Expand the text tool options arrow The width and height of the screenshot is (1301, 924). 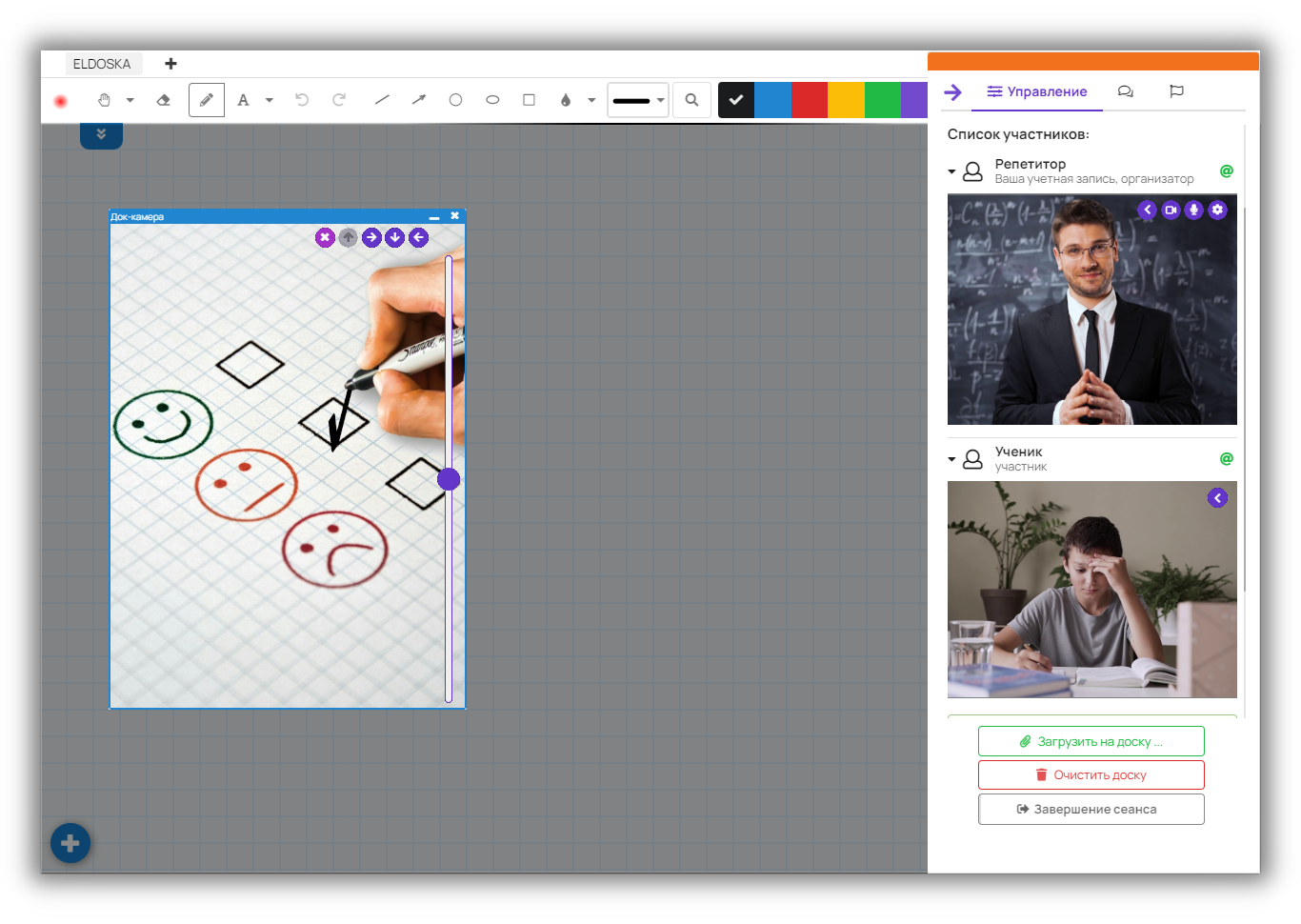pyautogui.click(x=270, y=100)
